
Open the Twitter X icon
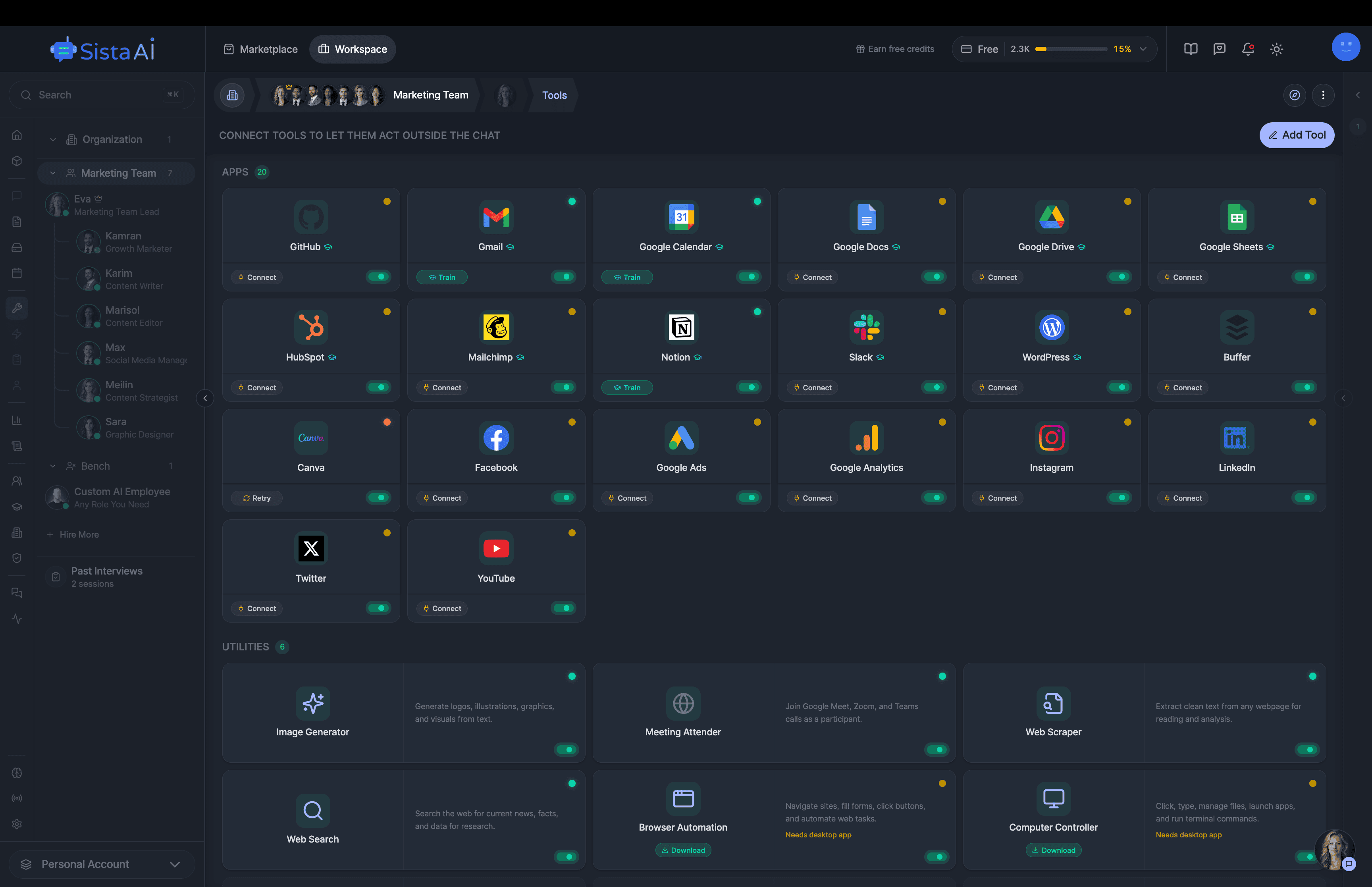[311, 548]
